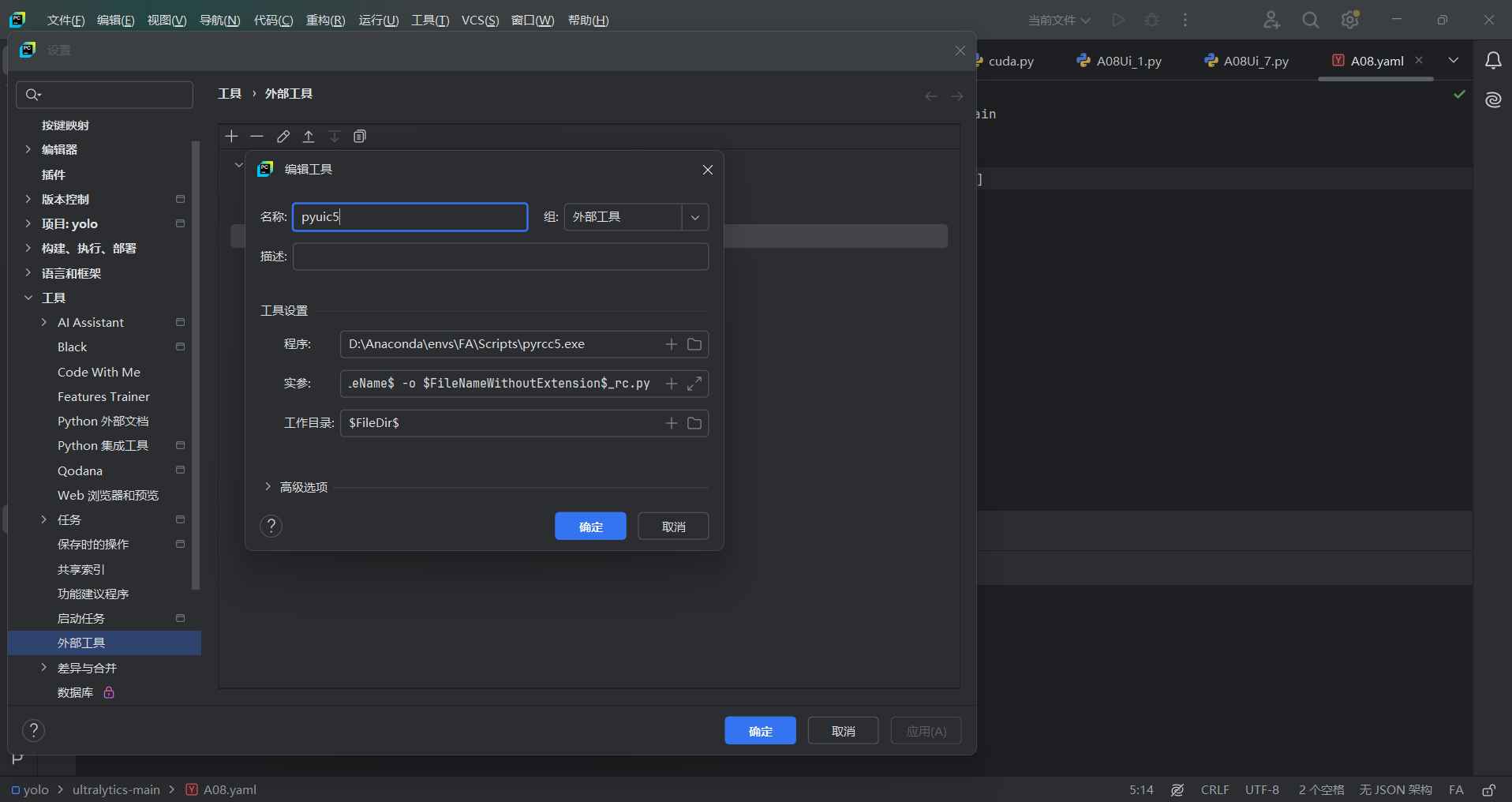Insert macro in the working directory field
The height and width of the screenshot is (802, 1512).
pos(672,423)
